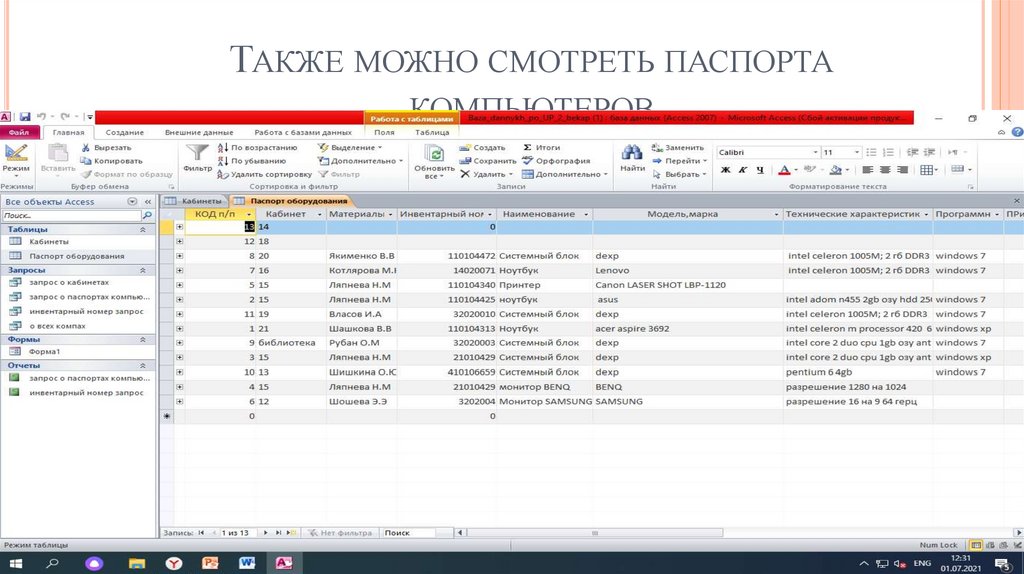Click the Режим view icon

(15, 156)
